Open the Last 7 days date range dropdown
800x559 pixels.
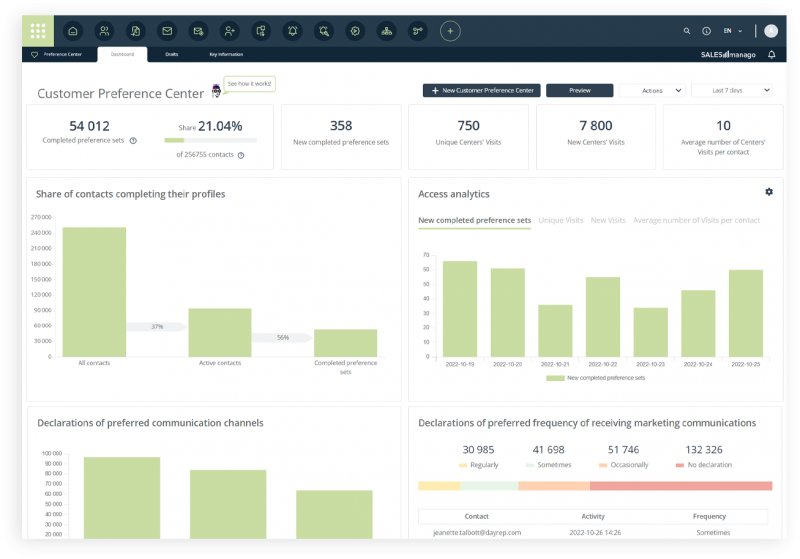[x=732, y=90]
